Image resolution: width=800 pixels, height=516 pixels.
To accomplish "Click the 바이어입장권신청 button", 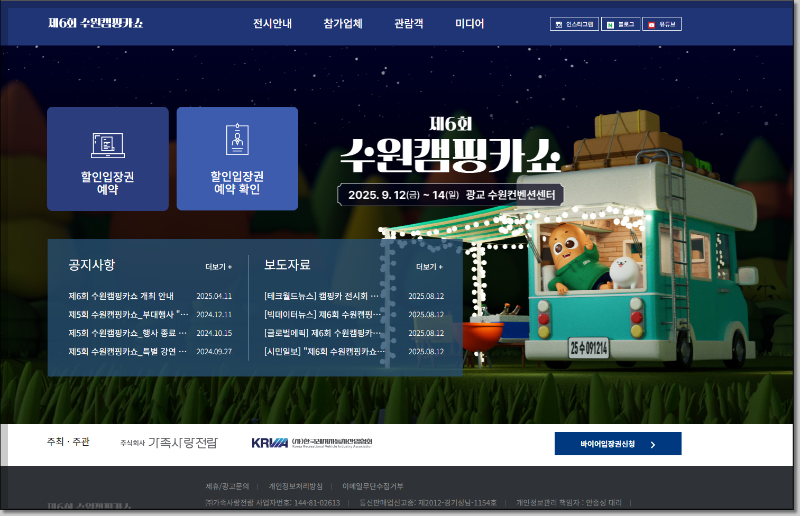I will [618, 444].
